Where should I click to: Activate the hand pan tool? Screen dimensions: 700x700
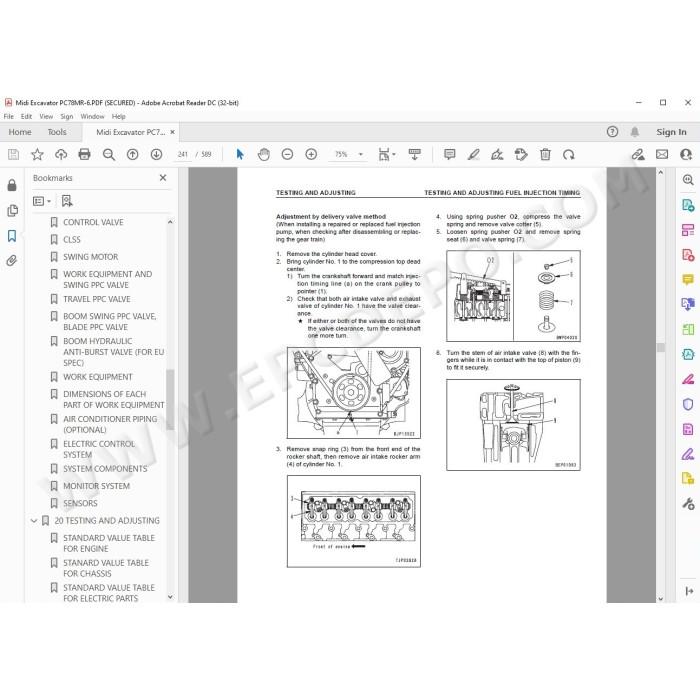(264, 154)
